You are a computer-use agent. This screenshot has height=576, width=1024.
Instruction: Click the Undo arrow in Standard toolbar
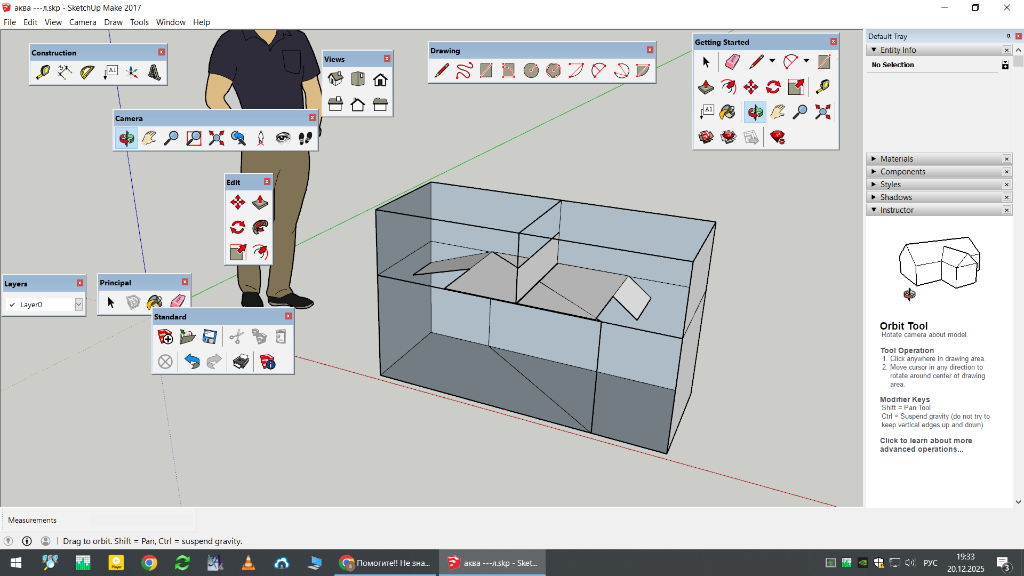point(192,361)
